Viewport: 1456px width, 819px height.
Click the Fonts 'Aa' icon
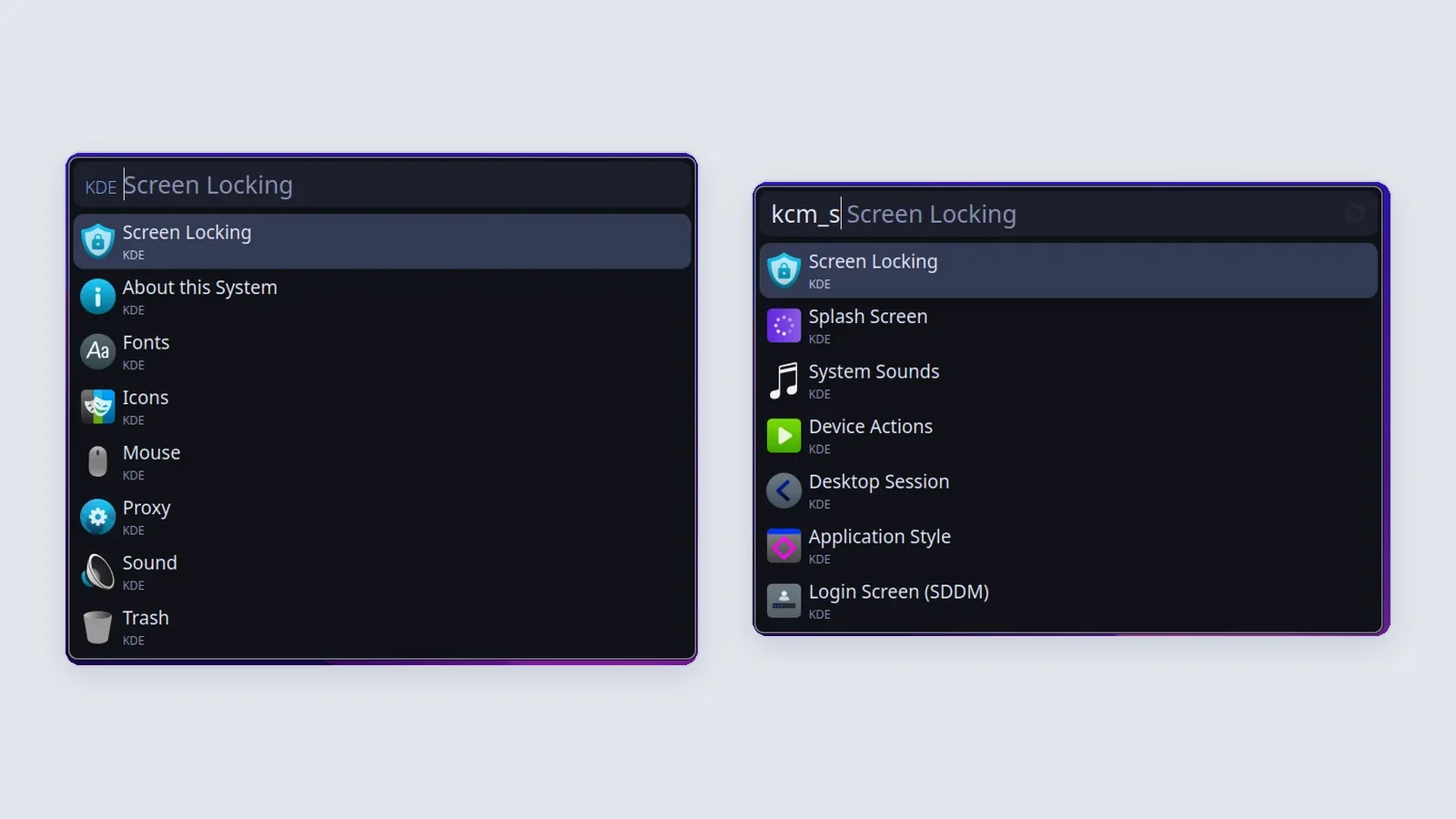[97, 351]
